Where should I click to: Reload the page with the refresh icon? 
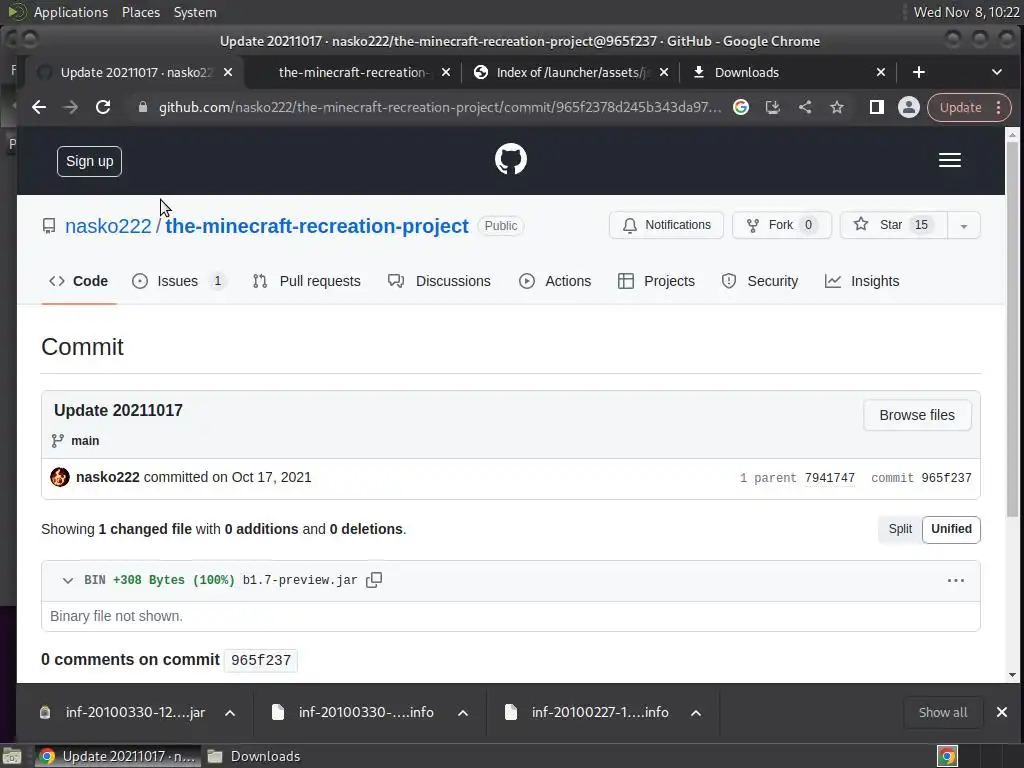[103, 107]
